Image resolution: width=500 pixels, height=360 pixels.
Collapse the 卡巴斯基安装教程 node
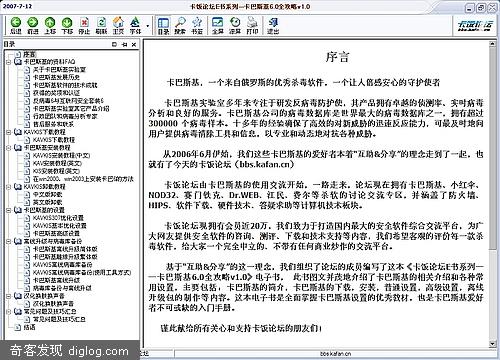tap(9, 148)
